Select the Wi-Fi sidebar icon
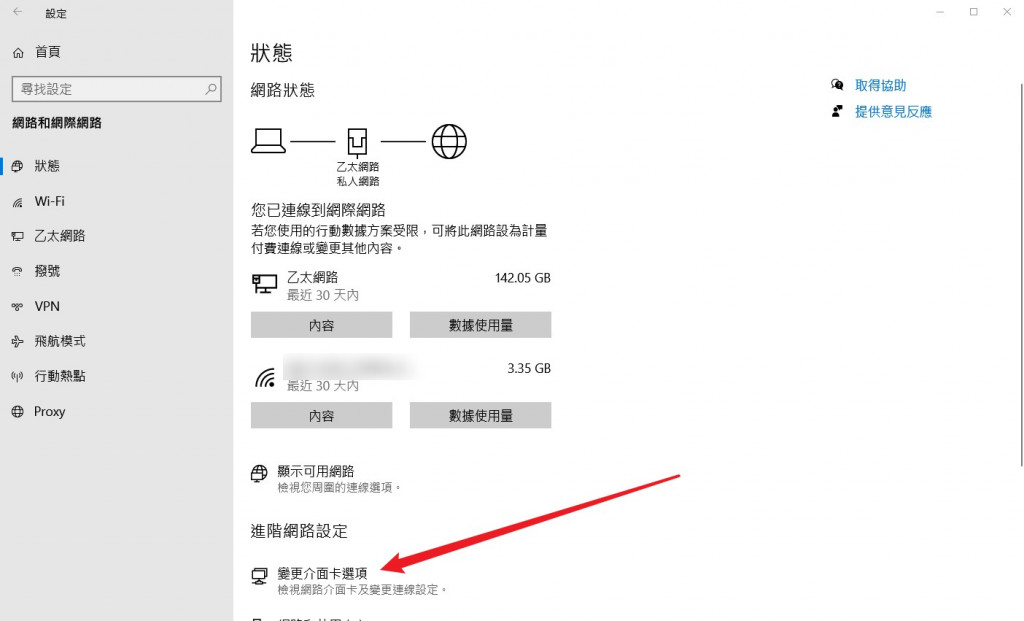Screen dimensions: 1024x621 point(18,202)
